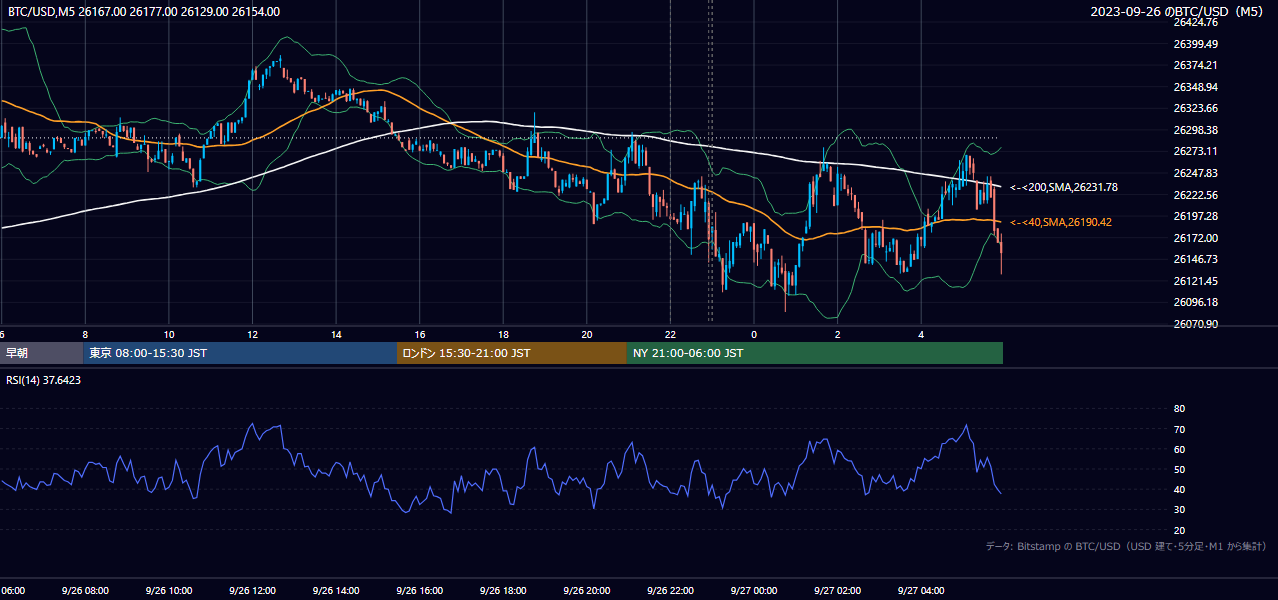Click price axis value 26172.00
Viewport: 1278px width, 600px height.
coord(1195,238)
